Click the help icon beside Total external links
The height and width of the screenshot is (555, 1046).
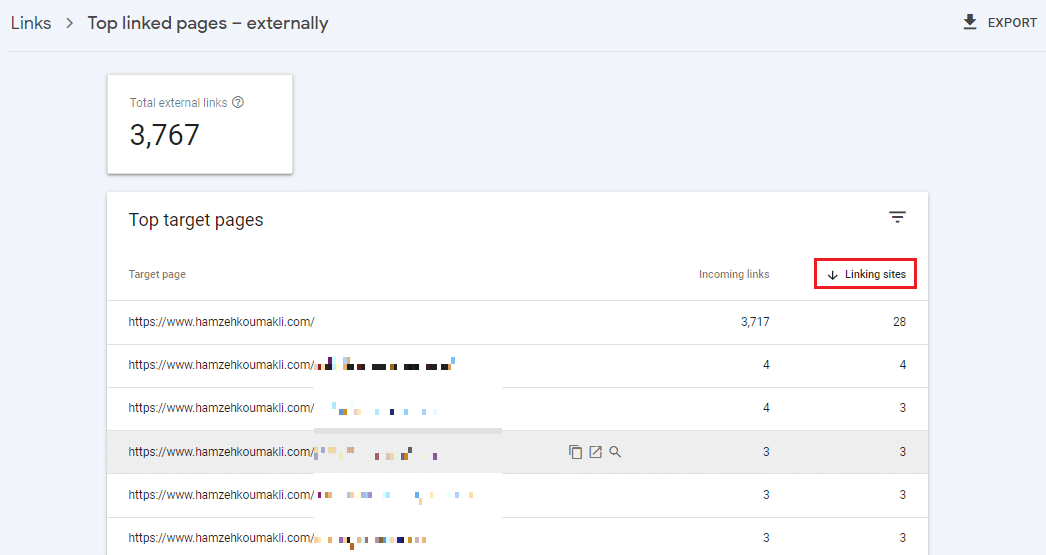[x=238, y=102]
